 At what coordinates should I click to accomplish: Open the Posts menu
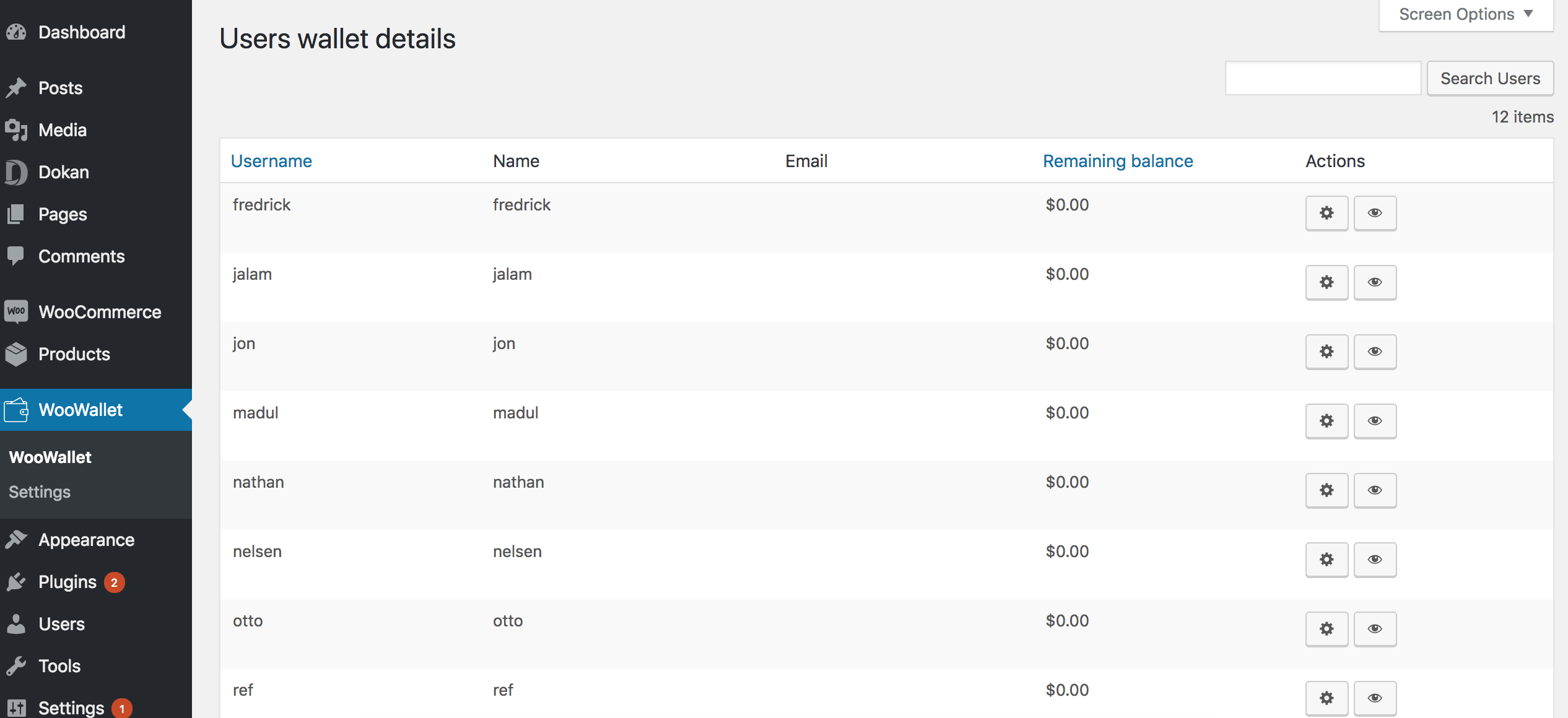coord(61,88)
